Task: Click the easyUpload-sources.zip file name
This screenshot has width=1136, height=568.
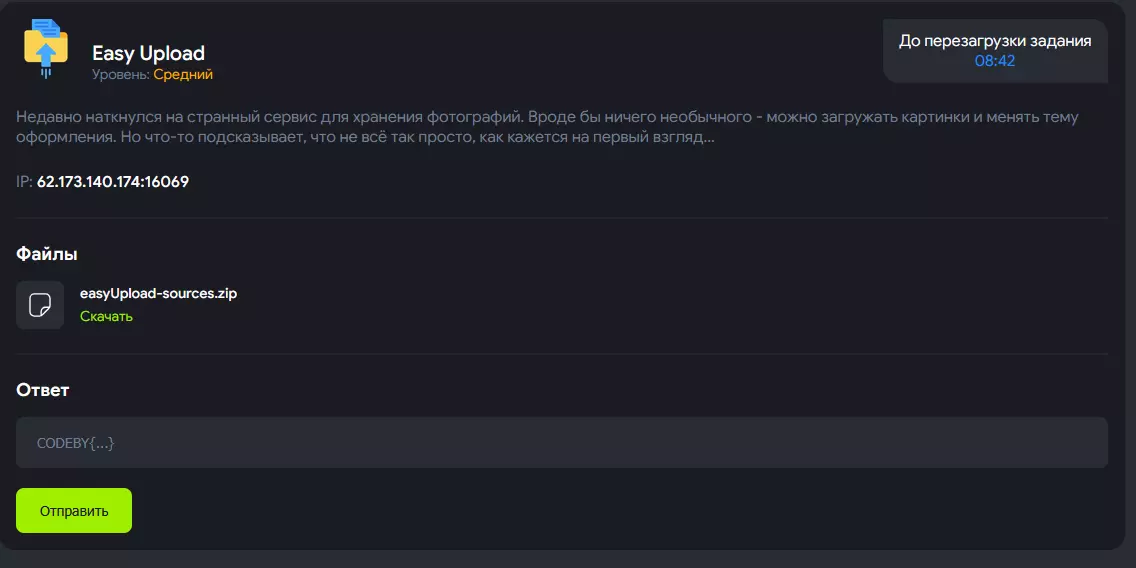Action: [x=159, y=294]
